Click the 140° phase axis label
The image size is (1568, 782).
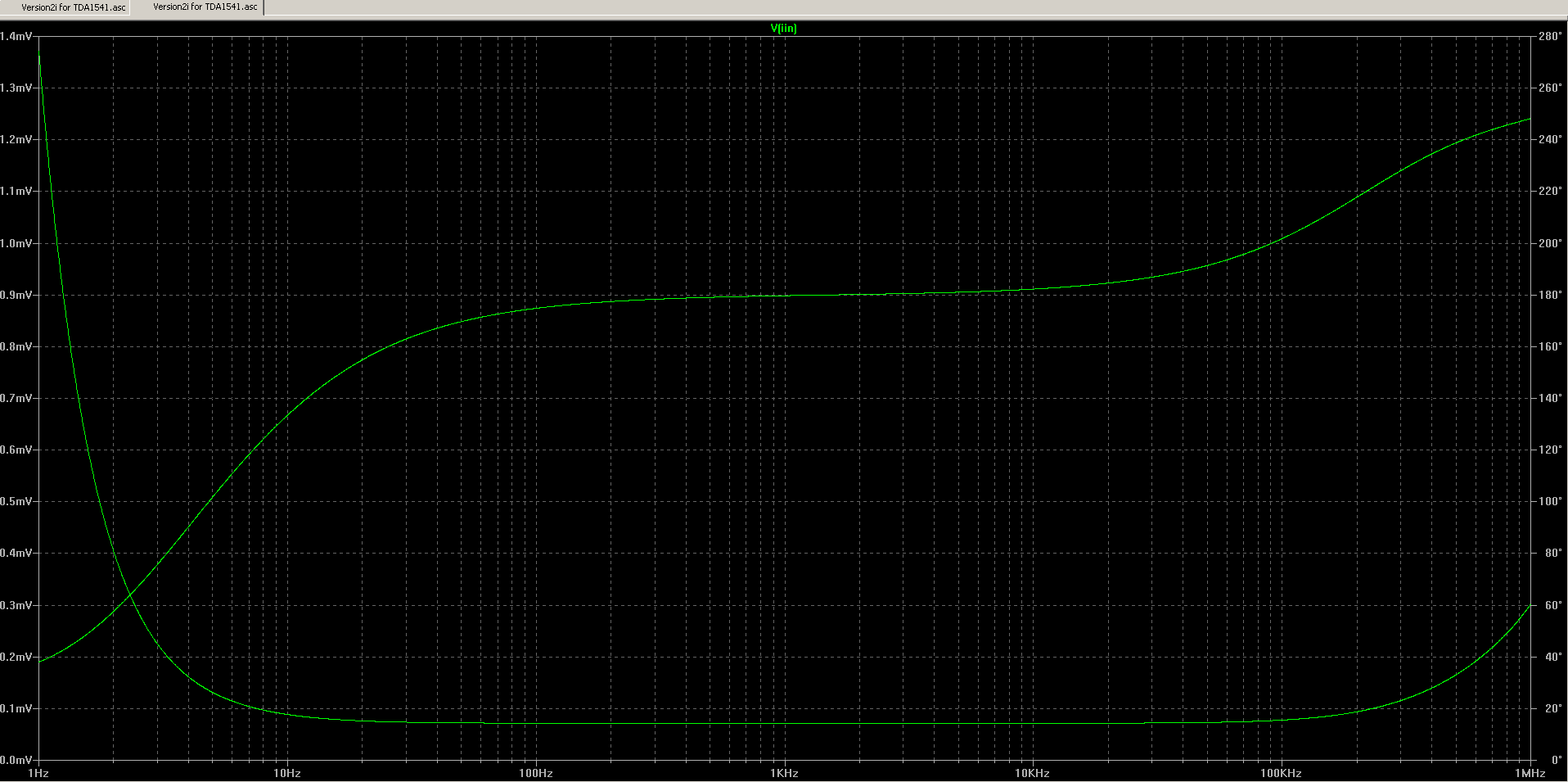tap(1549, 398)
